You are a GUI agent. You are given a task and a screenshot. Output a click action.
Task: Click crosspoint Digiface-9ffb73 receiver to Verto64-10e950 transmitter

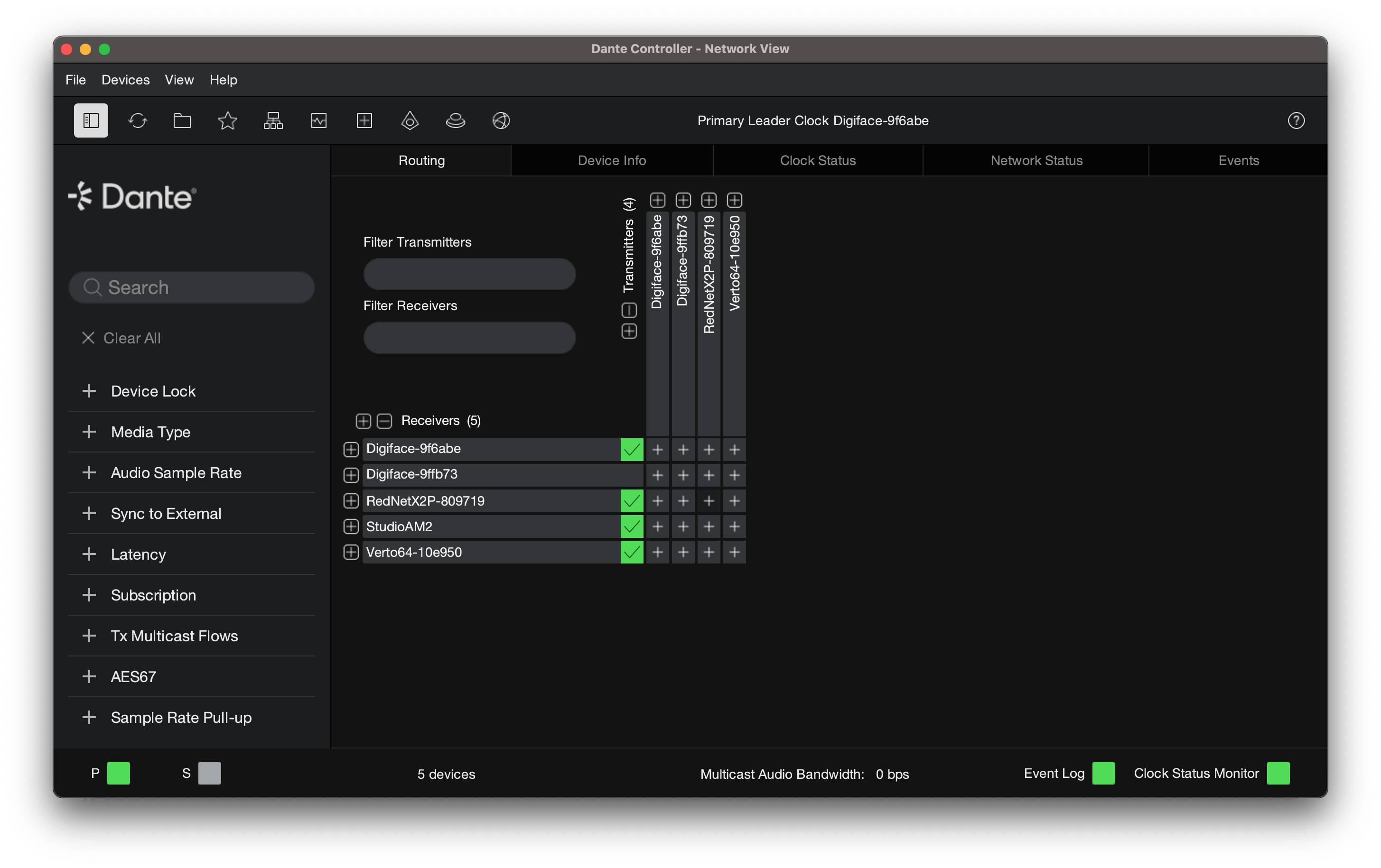[x=734, y=475]
